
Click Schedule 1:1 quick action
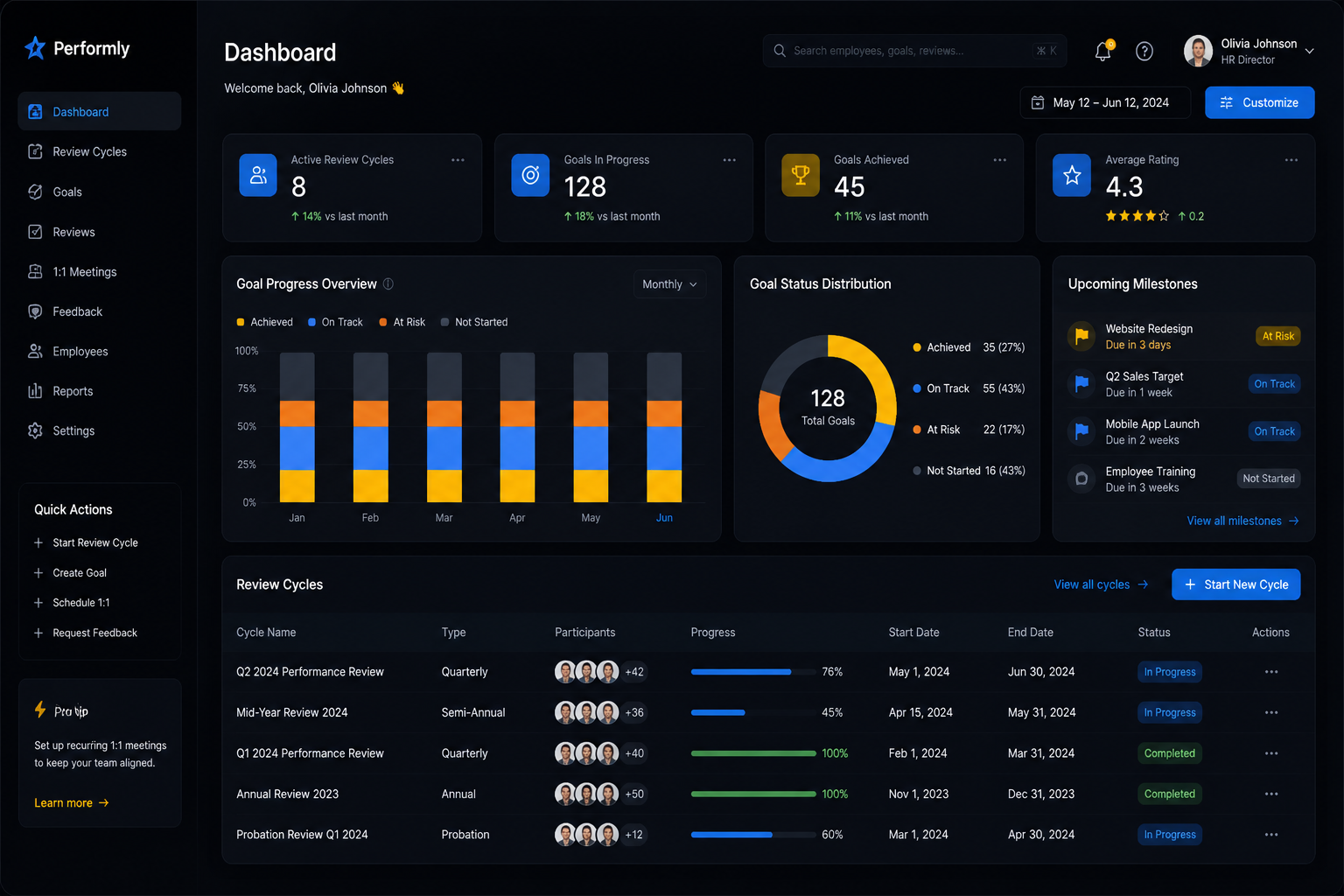point(72,603)
